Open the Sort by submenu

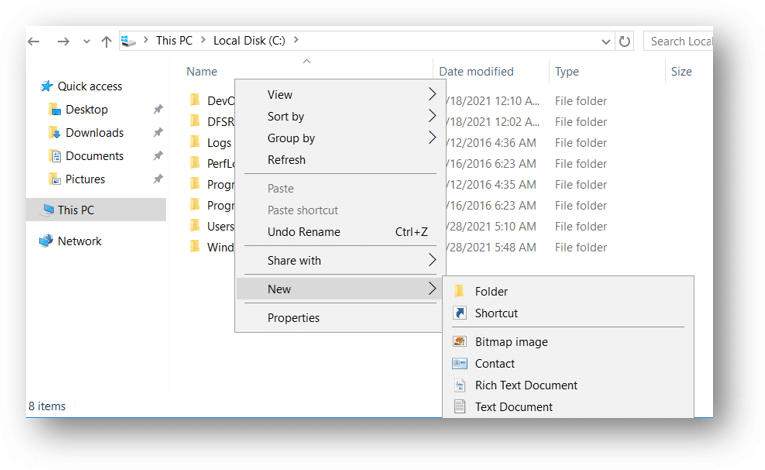339,116
